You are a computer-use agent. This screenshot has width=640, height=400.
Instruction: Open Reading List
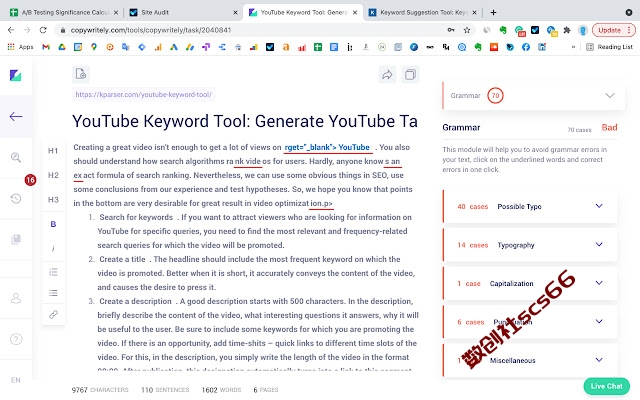click(x=609, y=47)
